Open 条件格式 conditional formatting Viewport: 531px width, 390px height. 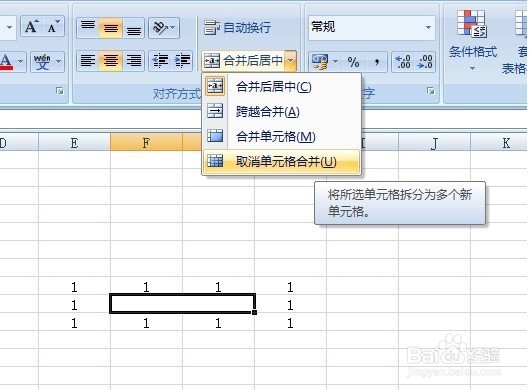pyautogui.click(x=472, y=41)
